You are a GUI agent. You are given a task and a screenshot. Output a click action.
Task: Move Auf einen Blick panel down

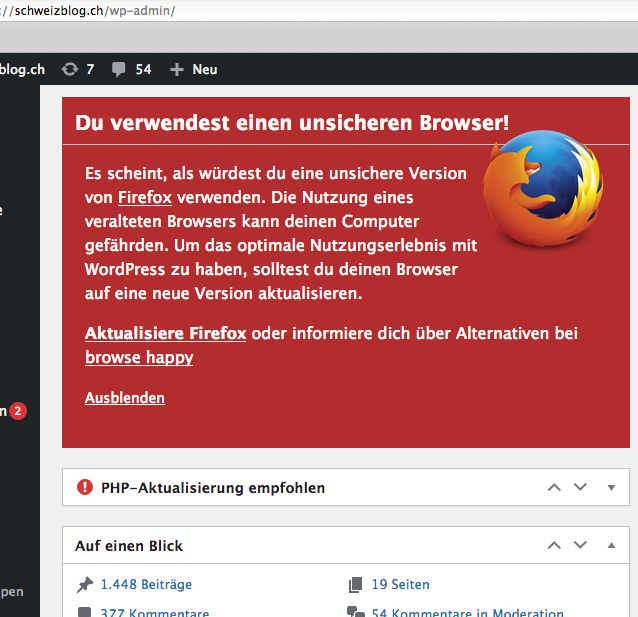(x=580, y=545)
